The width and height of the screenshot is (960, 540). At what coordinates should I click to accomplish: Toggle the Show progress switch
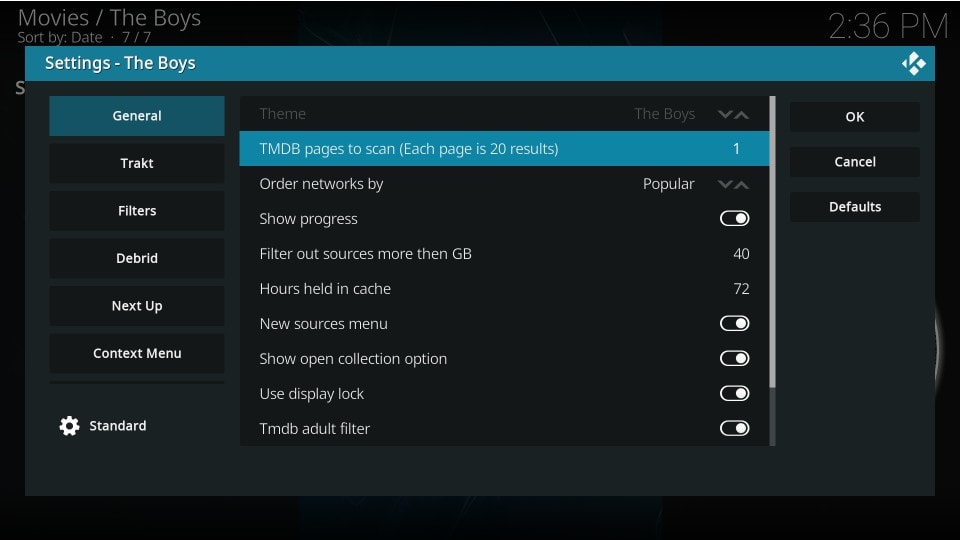(734, 219)
